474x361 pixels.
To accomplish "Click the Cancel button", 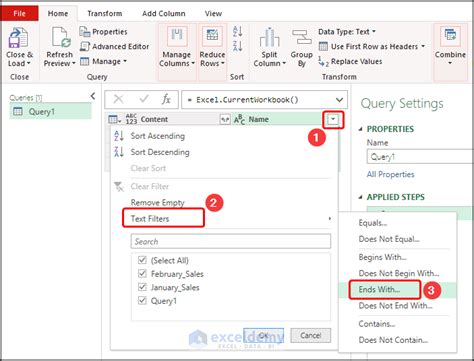I will pyautogui.click(x=311, y=335).
